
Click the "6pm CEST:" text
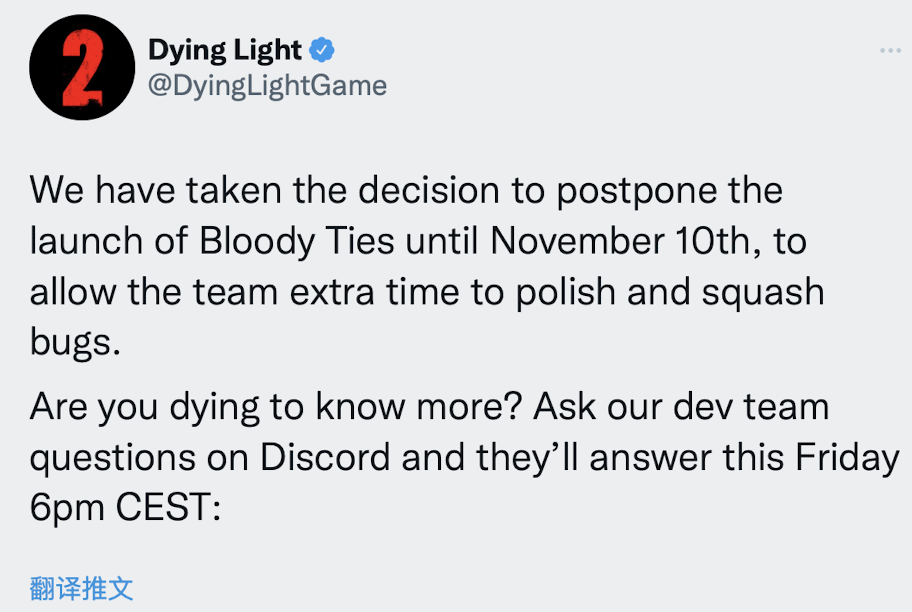pyautogui.click(x=124, y=509)
